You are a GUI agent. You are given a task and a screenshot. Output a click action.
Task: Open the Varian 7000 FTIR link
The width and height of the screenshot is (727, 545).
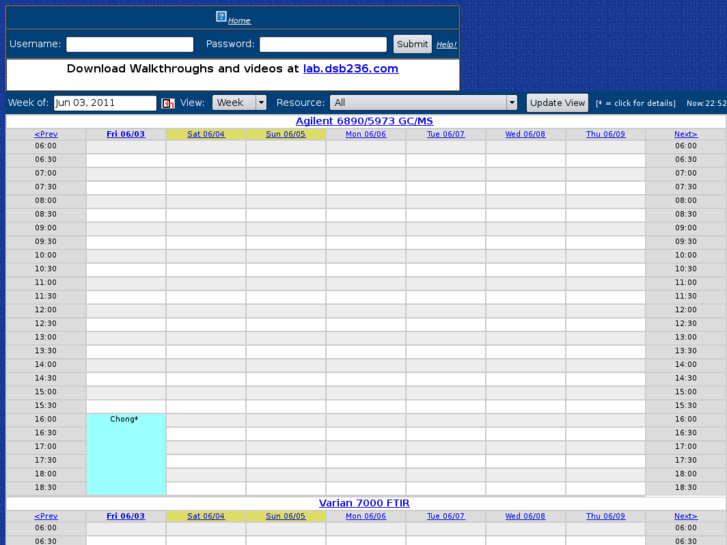pos(364,503)
